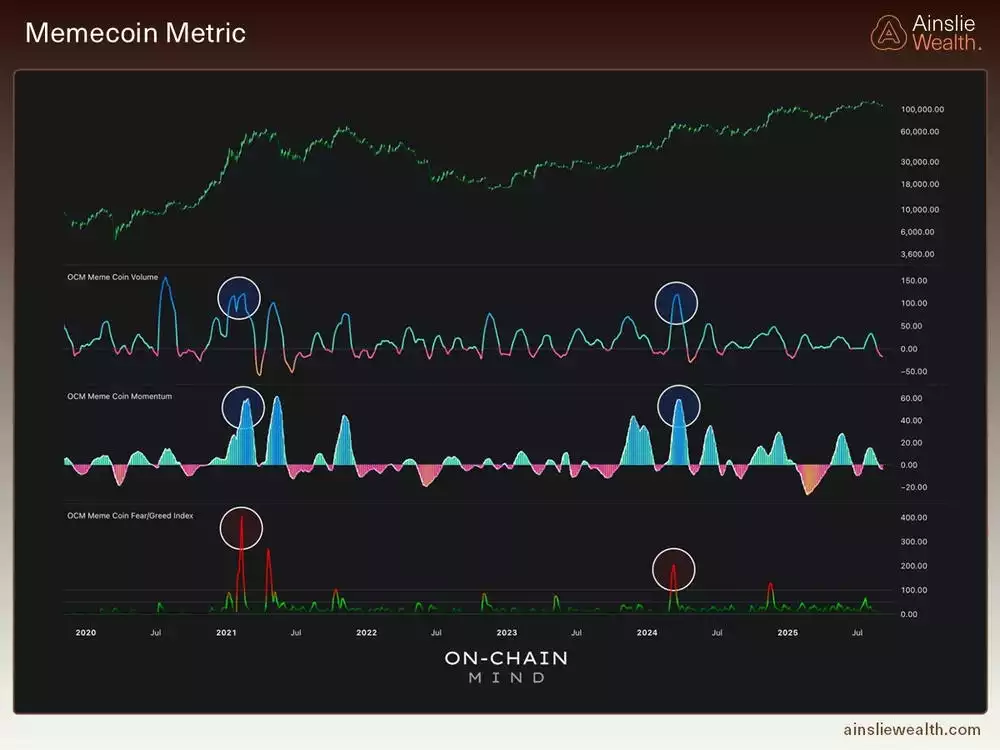
Task: Select the circled 2024 Fear/Greed peak
Action: coord(673,568)
